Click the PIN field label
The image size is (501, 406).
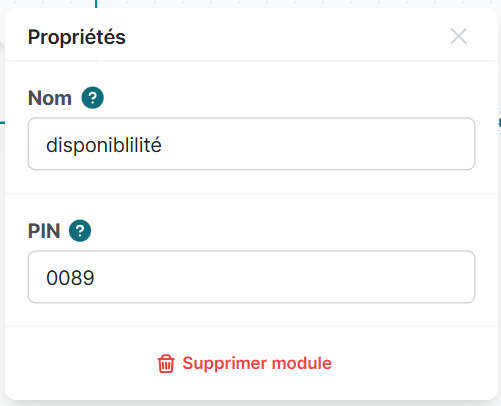point(44,231)
